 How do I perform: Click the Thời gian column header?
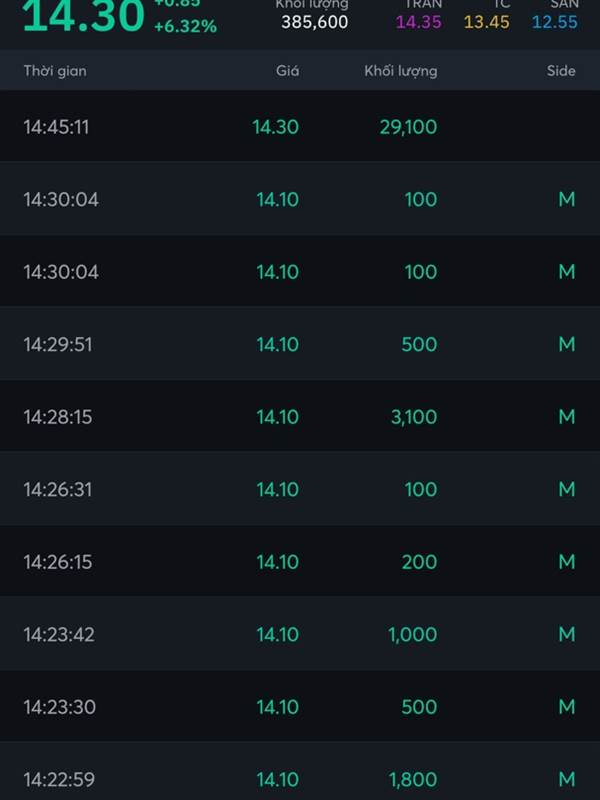(55, 71)
